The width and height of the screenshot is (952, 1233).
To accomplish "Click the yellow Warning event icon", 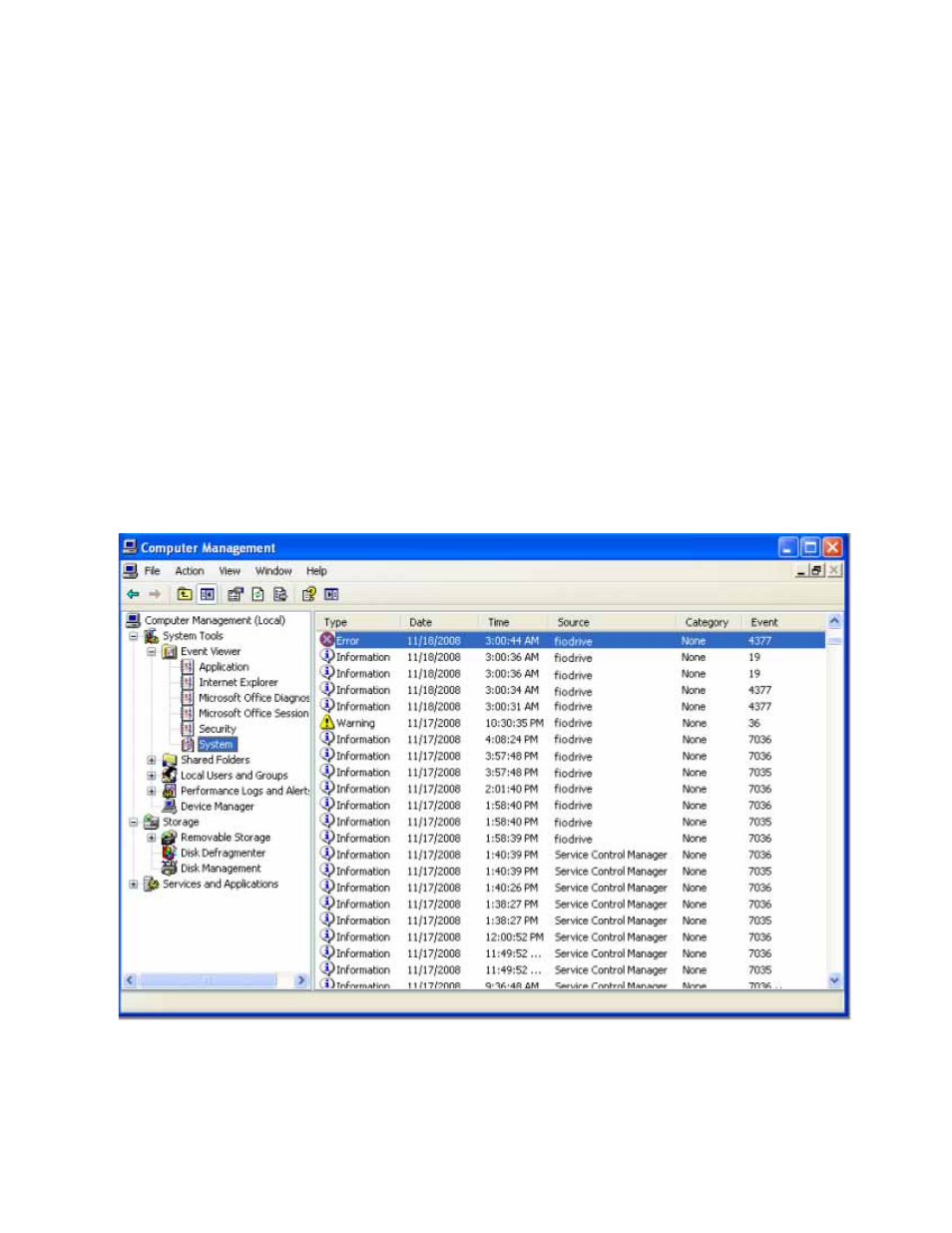I will pyautogui.click(x=327, y=722).
